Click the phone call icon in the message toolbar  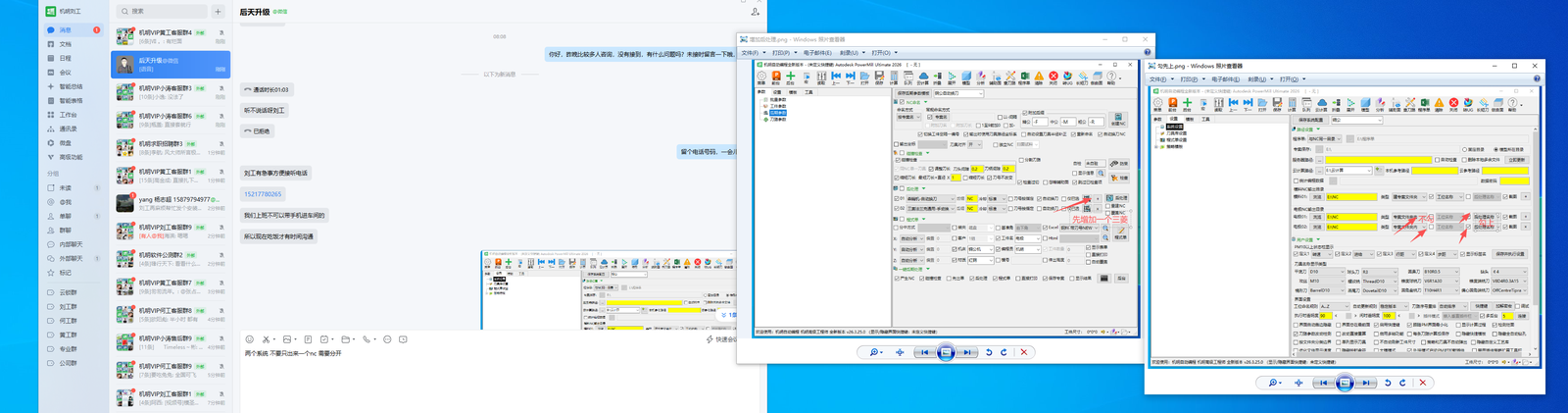(x=367, y=339)
